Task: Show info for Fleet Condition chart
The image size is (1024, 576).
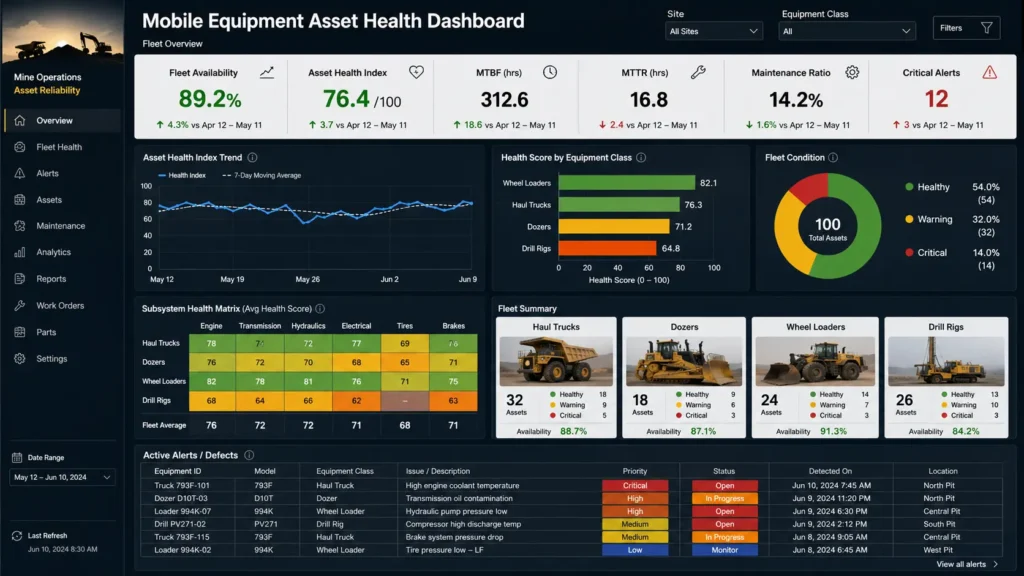Action: tap(833, 157)
